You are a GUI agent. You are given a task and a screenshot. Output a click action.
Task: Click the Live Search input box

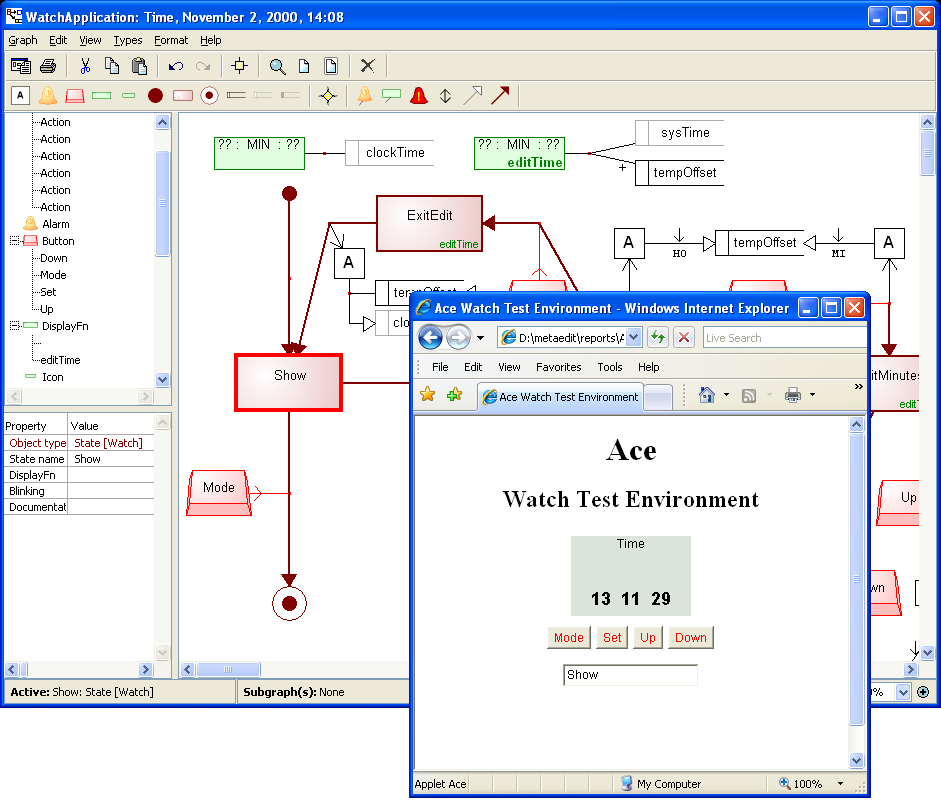783,338
